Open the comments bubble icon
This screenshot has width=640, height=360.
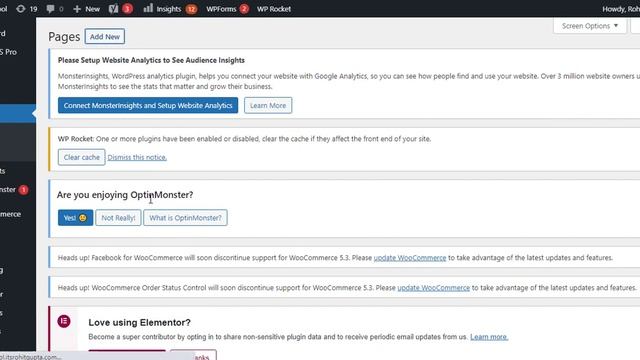click(50, 9)
